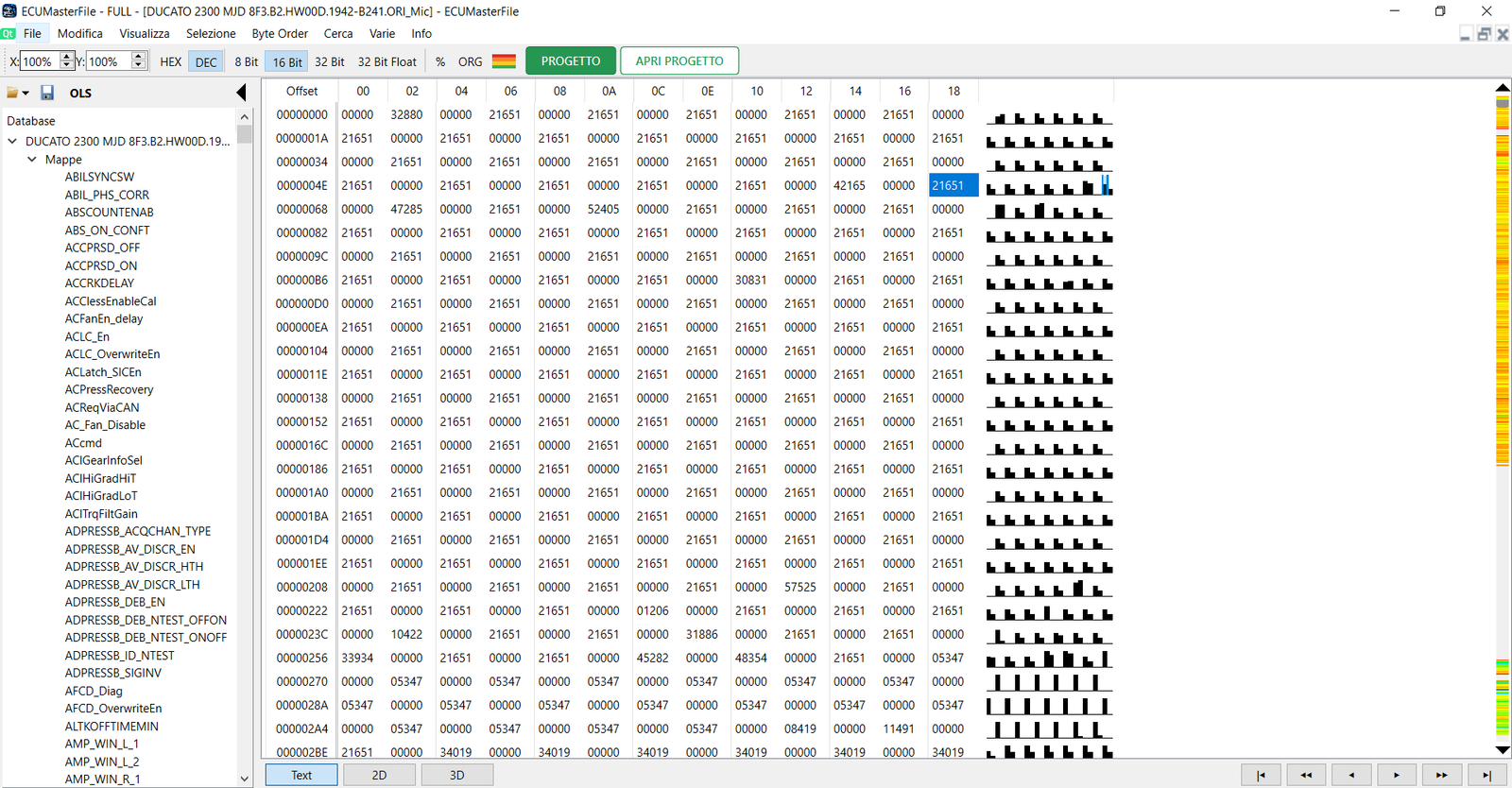
Task: Click the floppy disk save icon
Action: pos(47,93)
